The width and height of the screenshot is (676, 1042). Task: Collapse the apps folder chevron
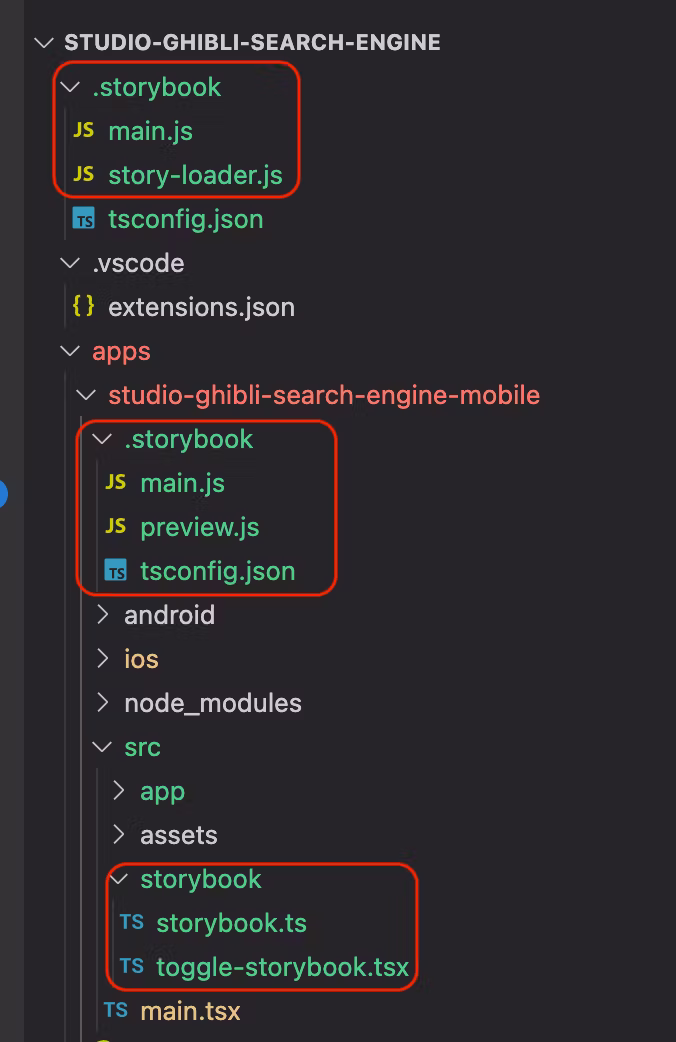(x=69, y=351)
